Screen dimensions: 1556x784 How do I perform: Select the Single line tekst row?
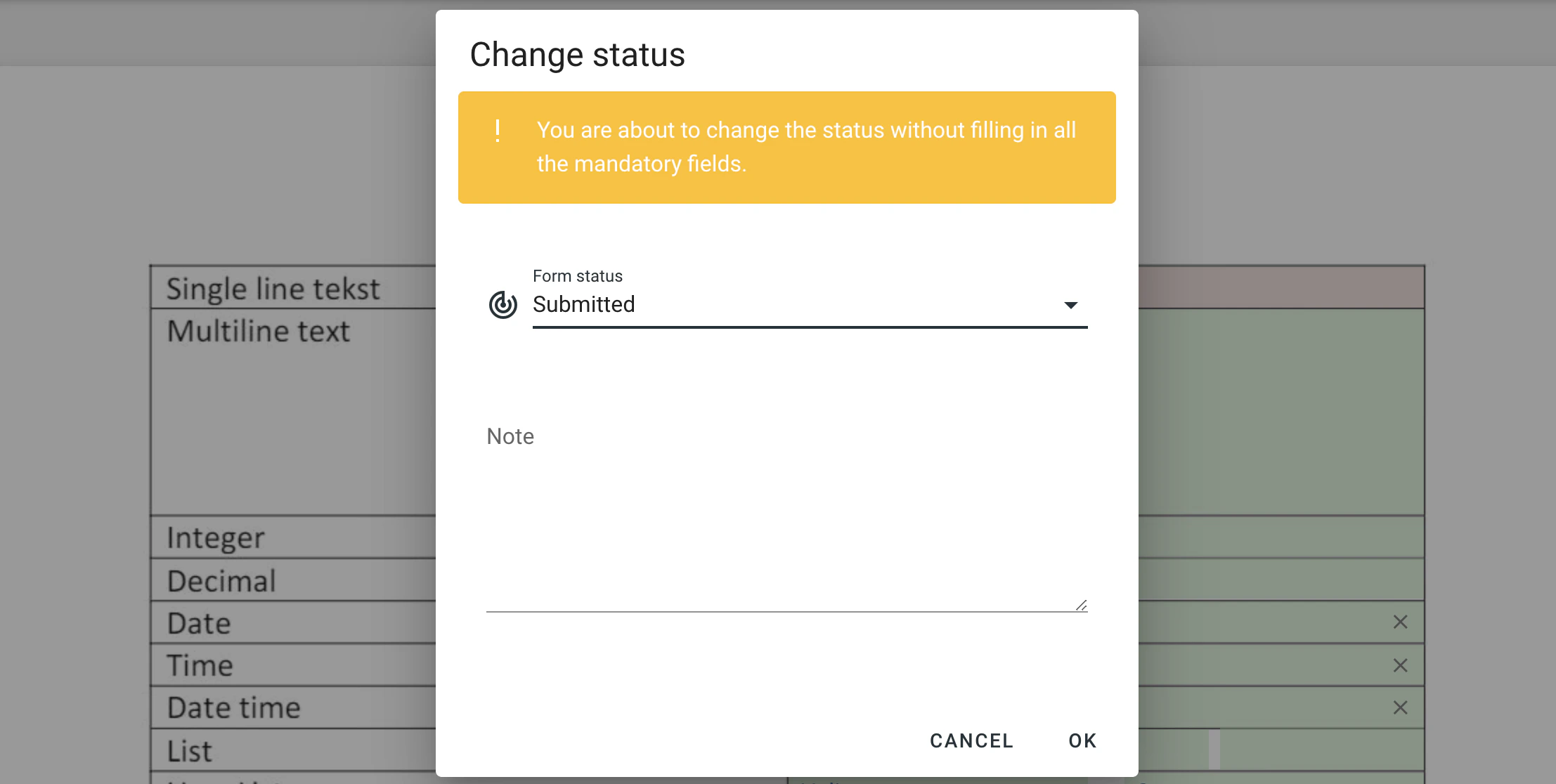click(x=274, y=287)
